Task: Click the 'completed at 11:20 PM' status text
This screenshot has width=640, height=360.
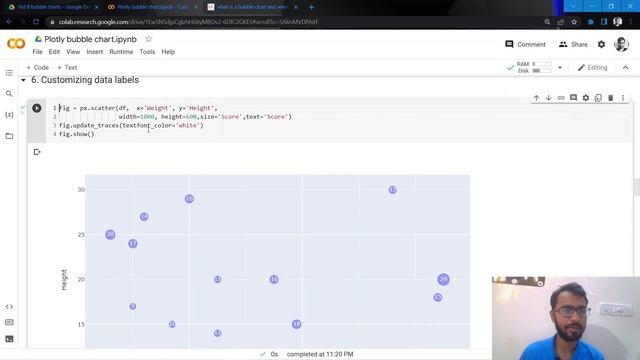Action: point(320,354)
